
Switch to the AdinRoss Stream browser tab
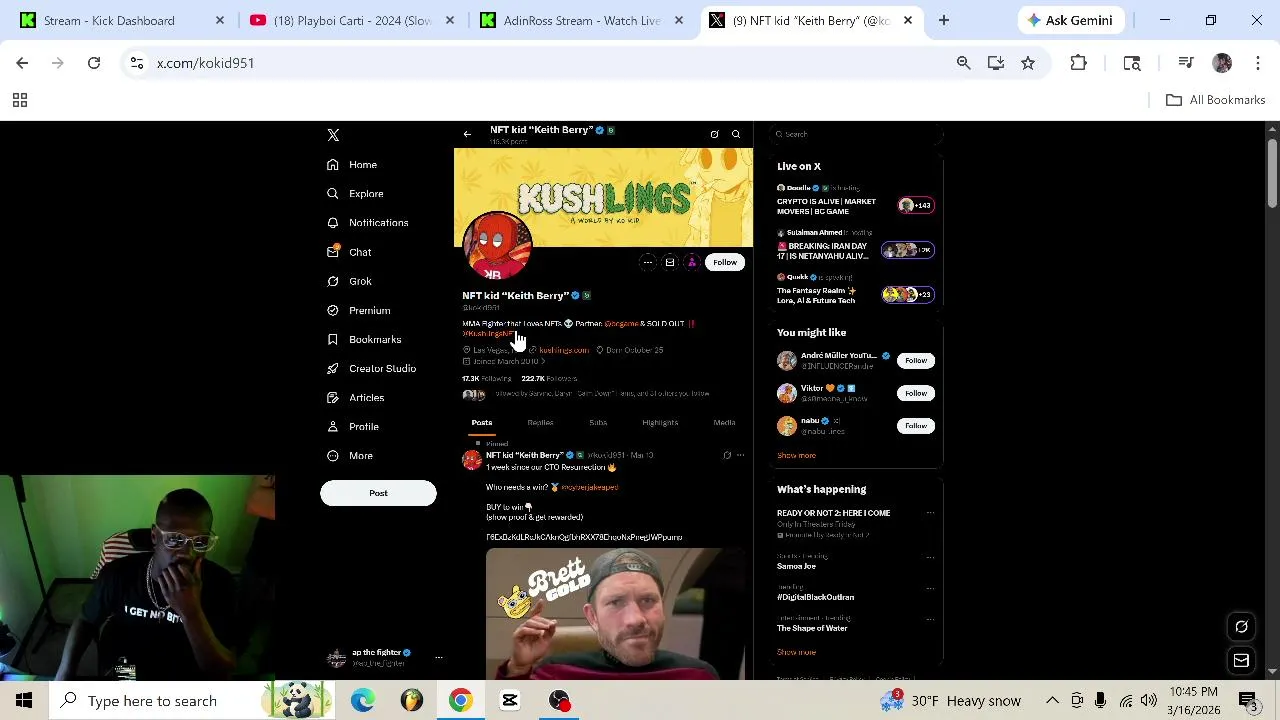[x=581, y=20]
